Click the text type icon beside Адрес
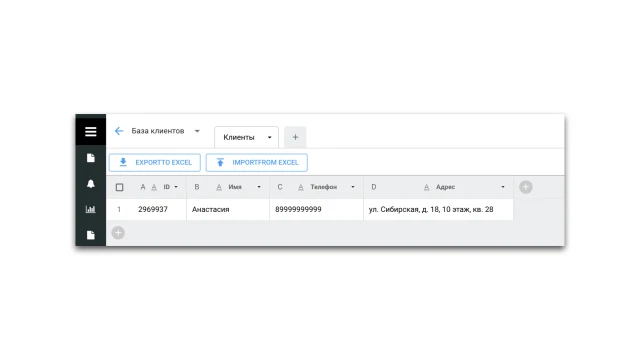Viewport: 640px width, 360px height. point(426,187)
